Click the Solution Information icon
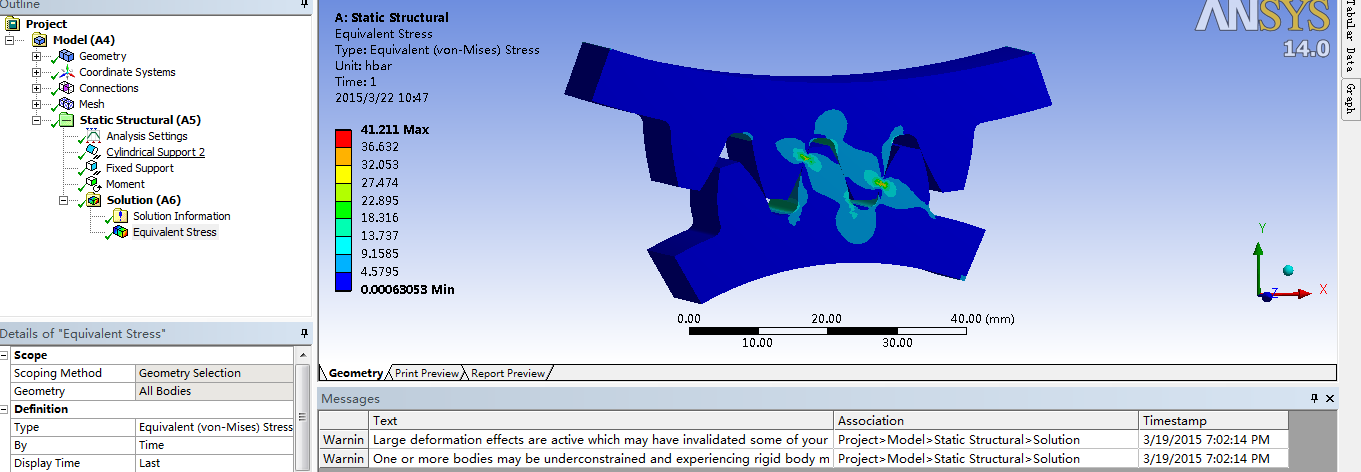Image resolution: width=1361 pixels, height=472 pixels. point(120,216)
